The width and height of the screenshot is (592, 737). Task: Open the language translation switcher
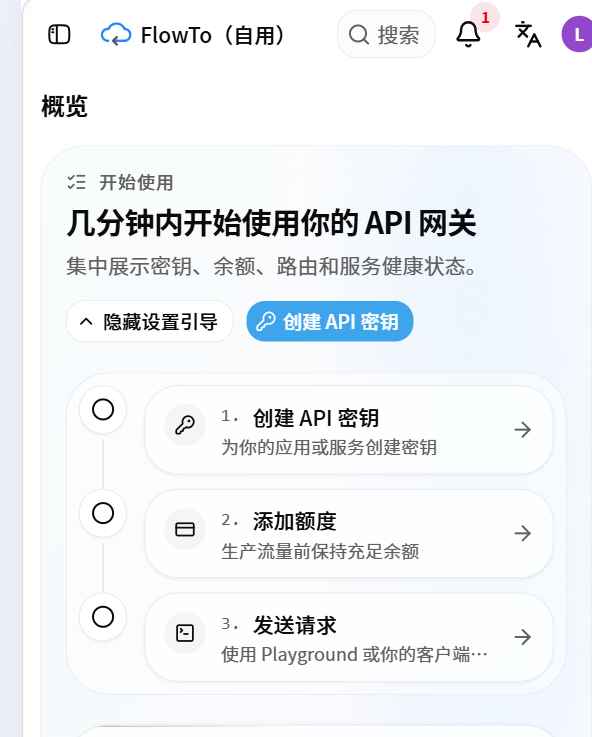pyautogui.click(x=528, y=34)
